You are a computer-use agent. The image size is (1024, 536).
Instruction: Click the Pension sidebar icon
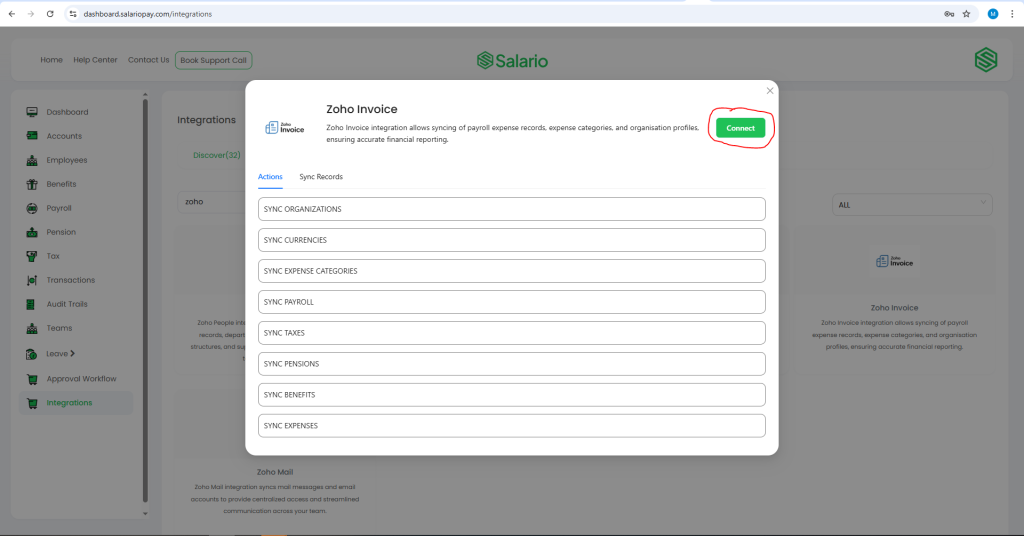[31, 232]
